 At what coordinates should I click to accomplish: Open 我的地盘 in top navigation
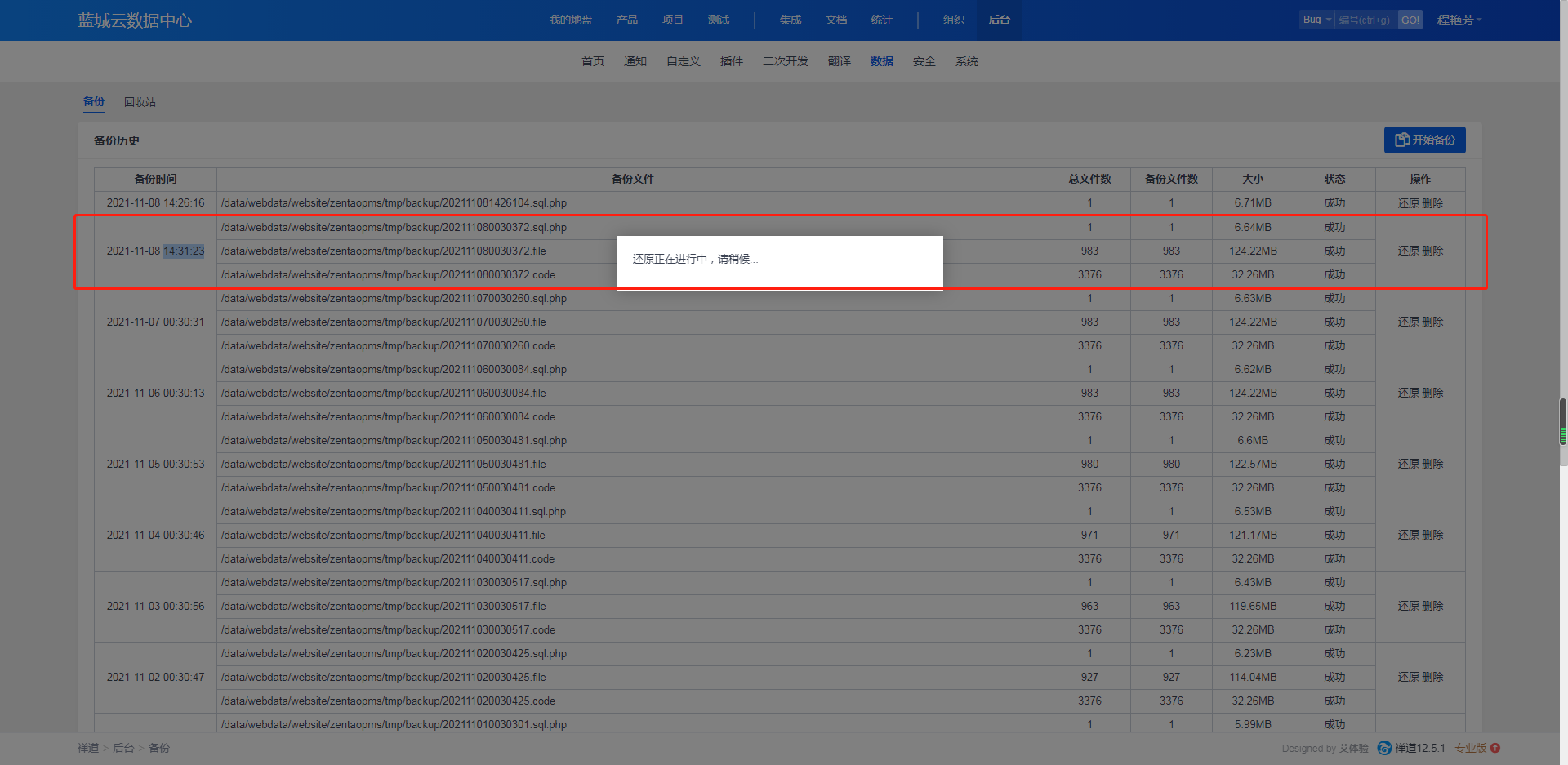point(570,20)
